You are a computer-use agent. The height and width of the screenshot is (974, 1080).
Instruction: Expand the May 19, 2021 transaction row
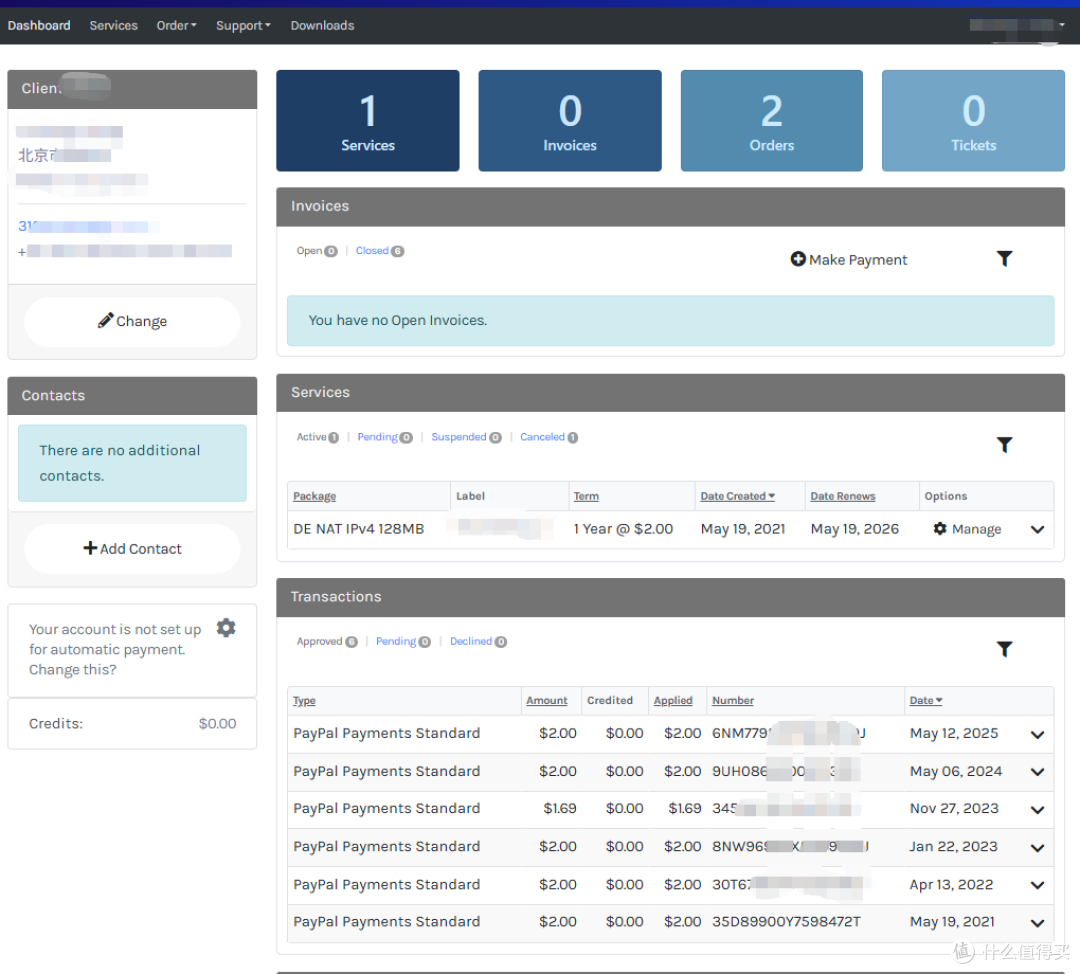point(1037,923)
